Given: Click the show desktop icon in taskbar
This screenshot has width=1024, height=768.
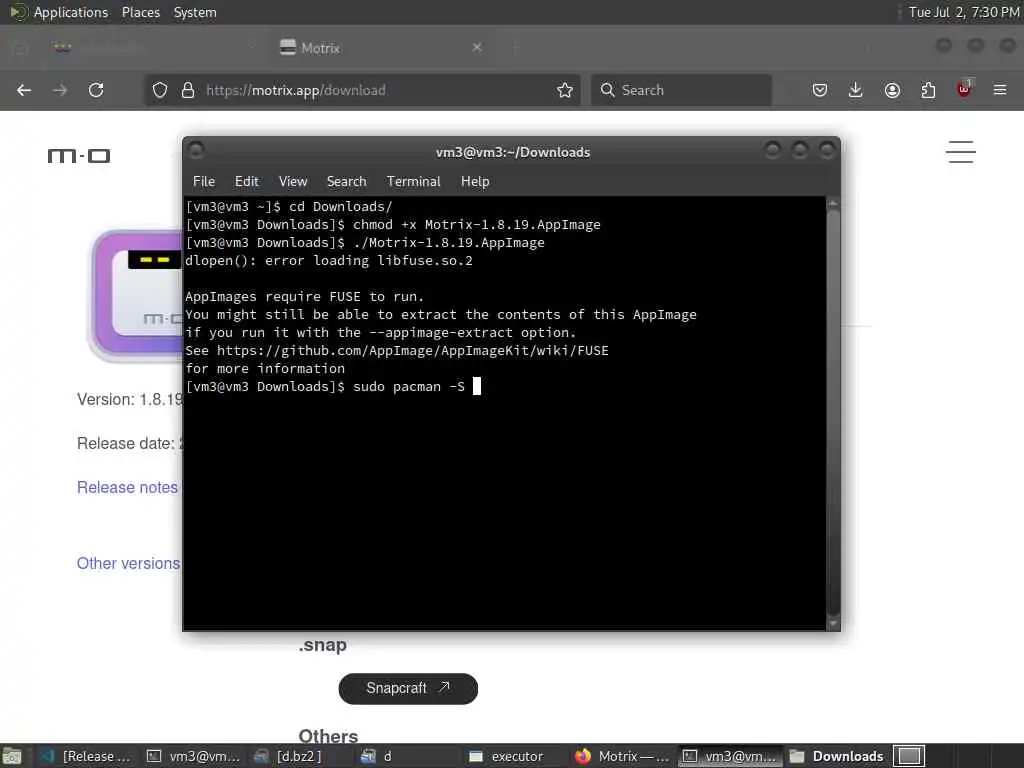Looking at the screenshot, I should point(12,756).
